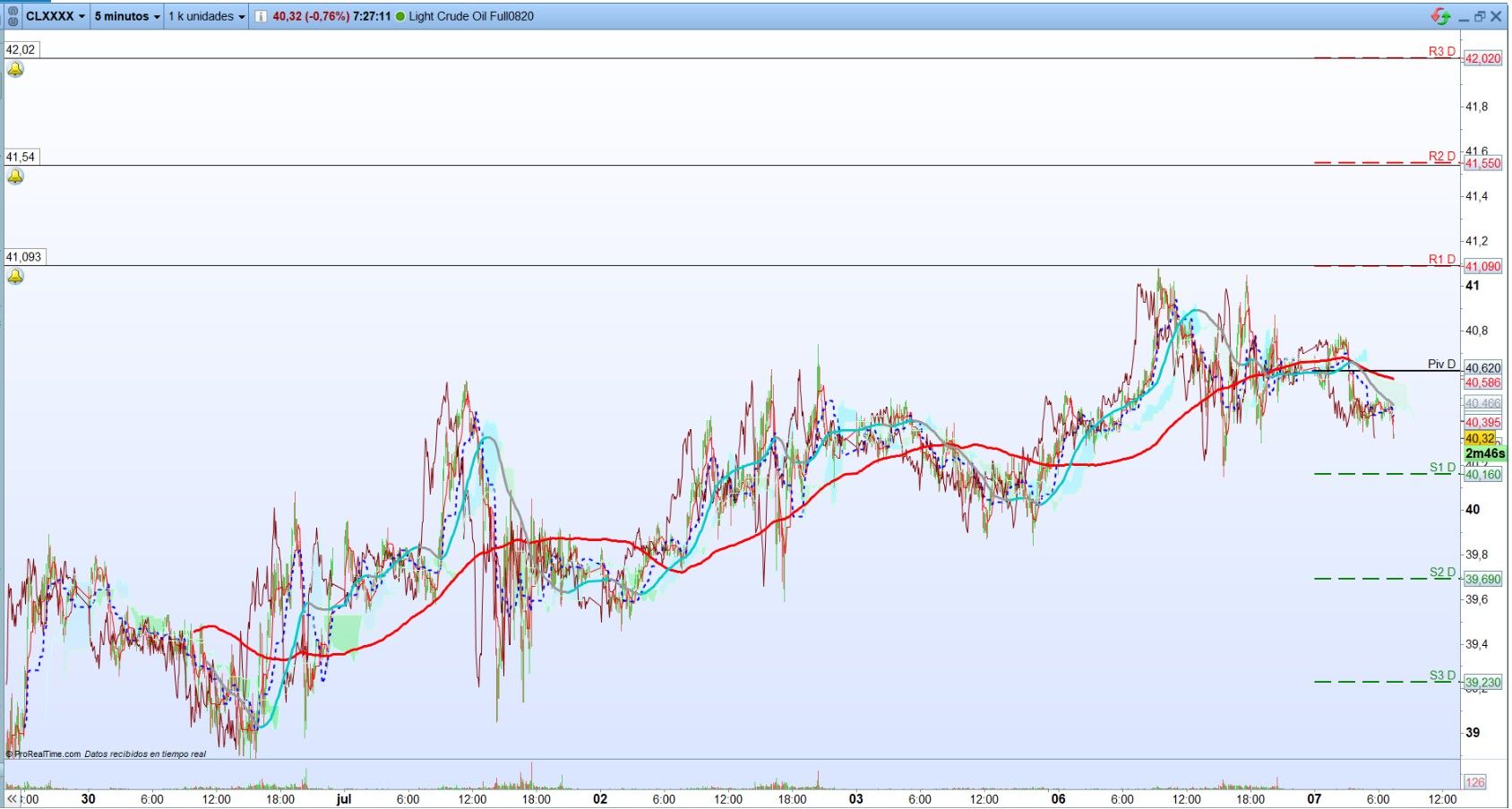The height and width of the screenshot is (809, 1512).
Task: Click the 126 volume value tag
Action: 1474,782
